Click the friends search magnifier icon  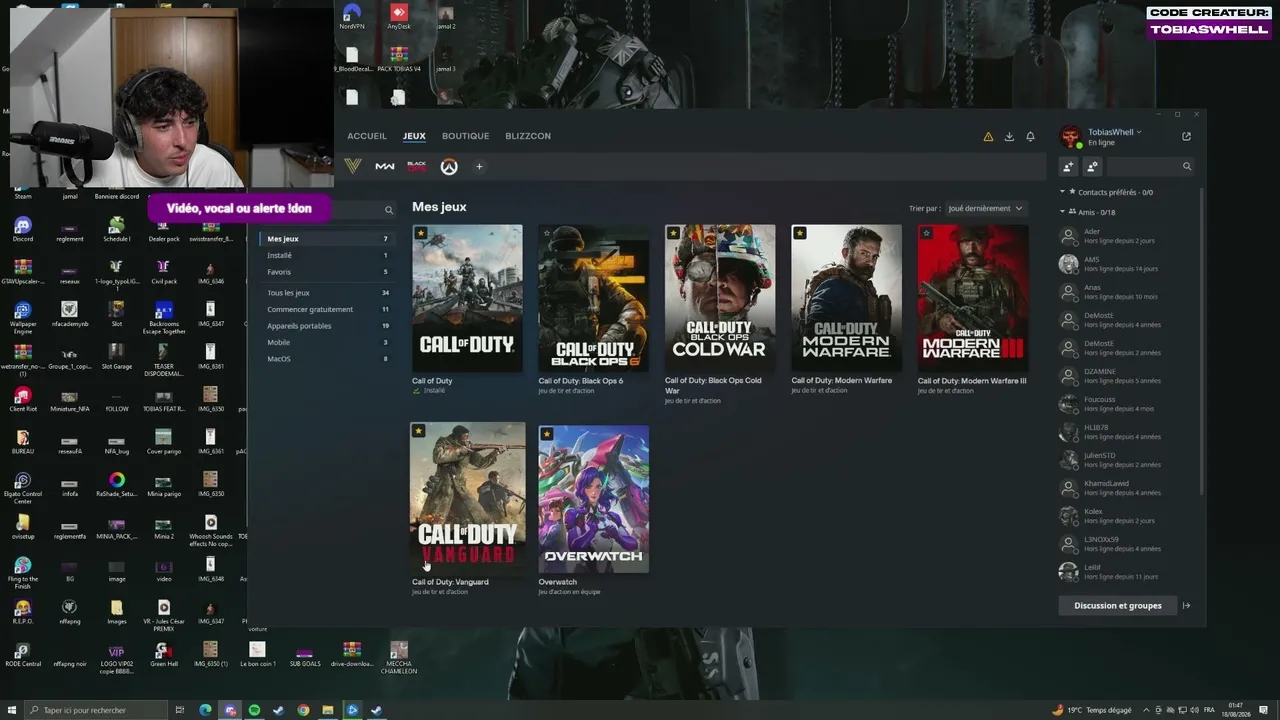tap(1187, 167)
